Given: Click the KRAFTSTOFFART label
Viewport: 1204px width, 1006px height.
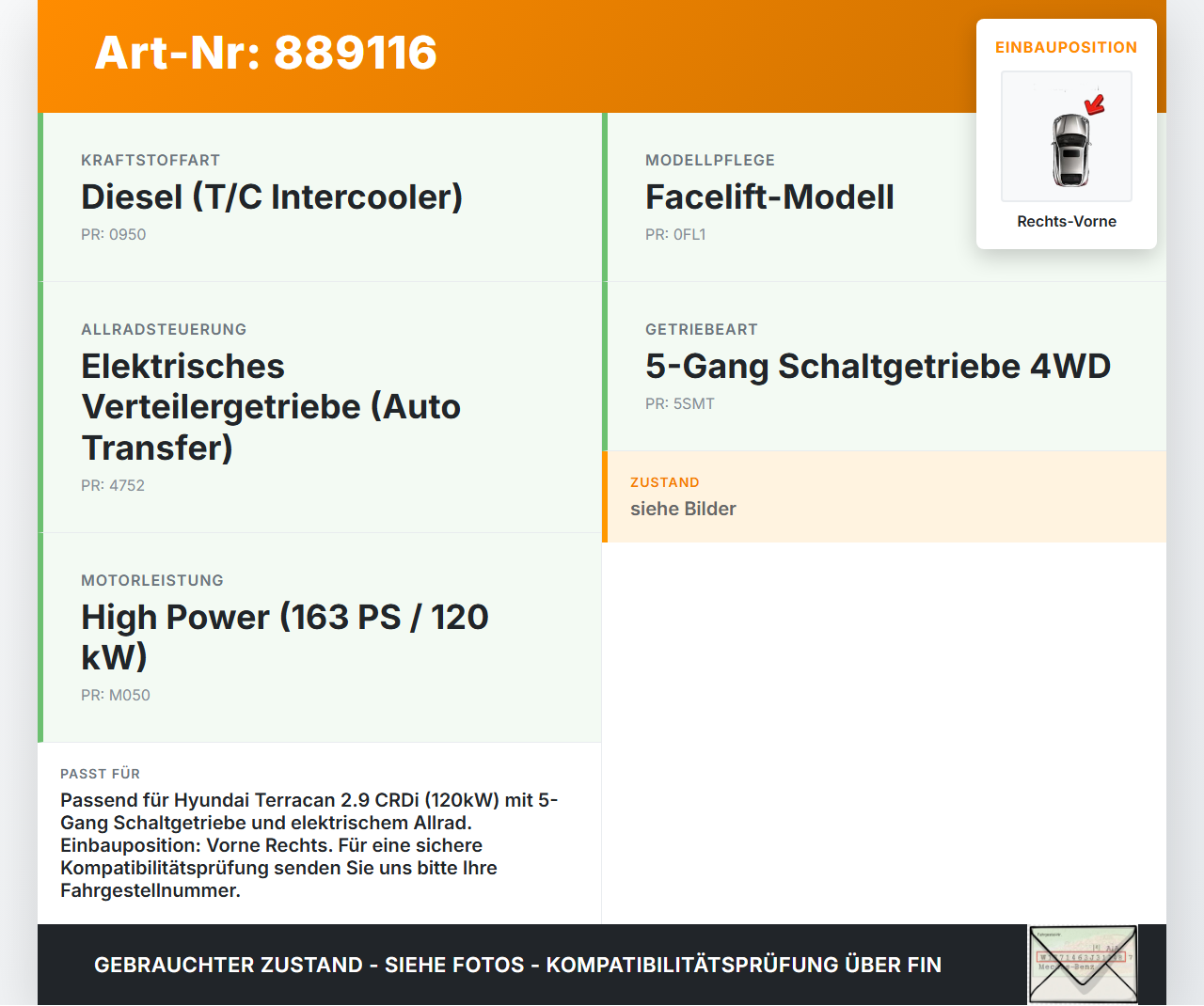Looking at the screenshot, I should tap(150, 161).
